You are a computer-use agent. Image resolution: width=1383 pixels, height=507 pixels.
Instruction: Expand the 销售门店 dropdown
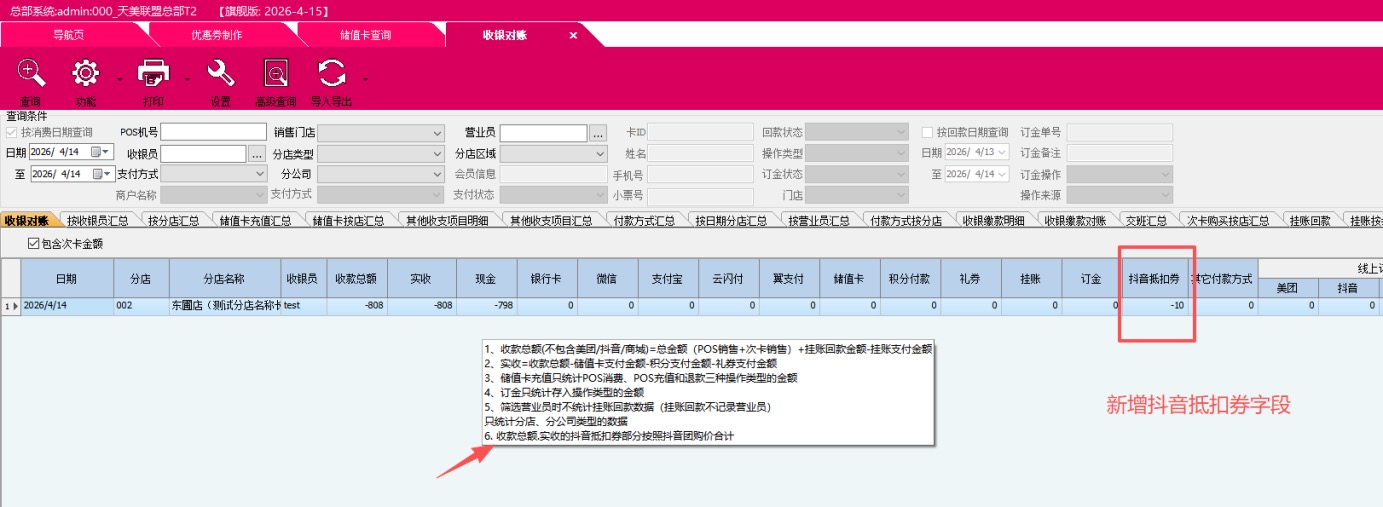tap(437, 133)
